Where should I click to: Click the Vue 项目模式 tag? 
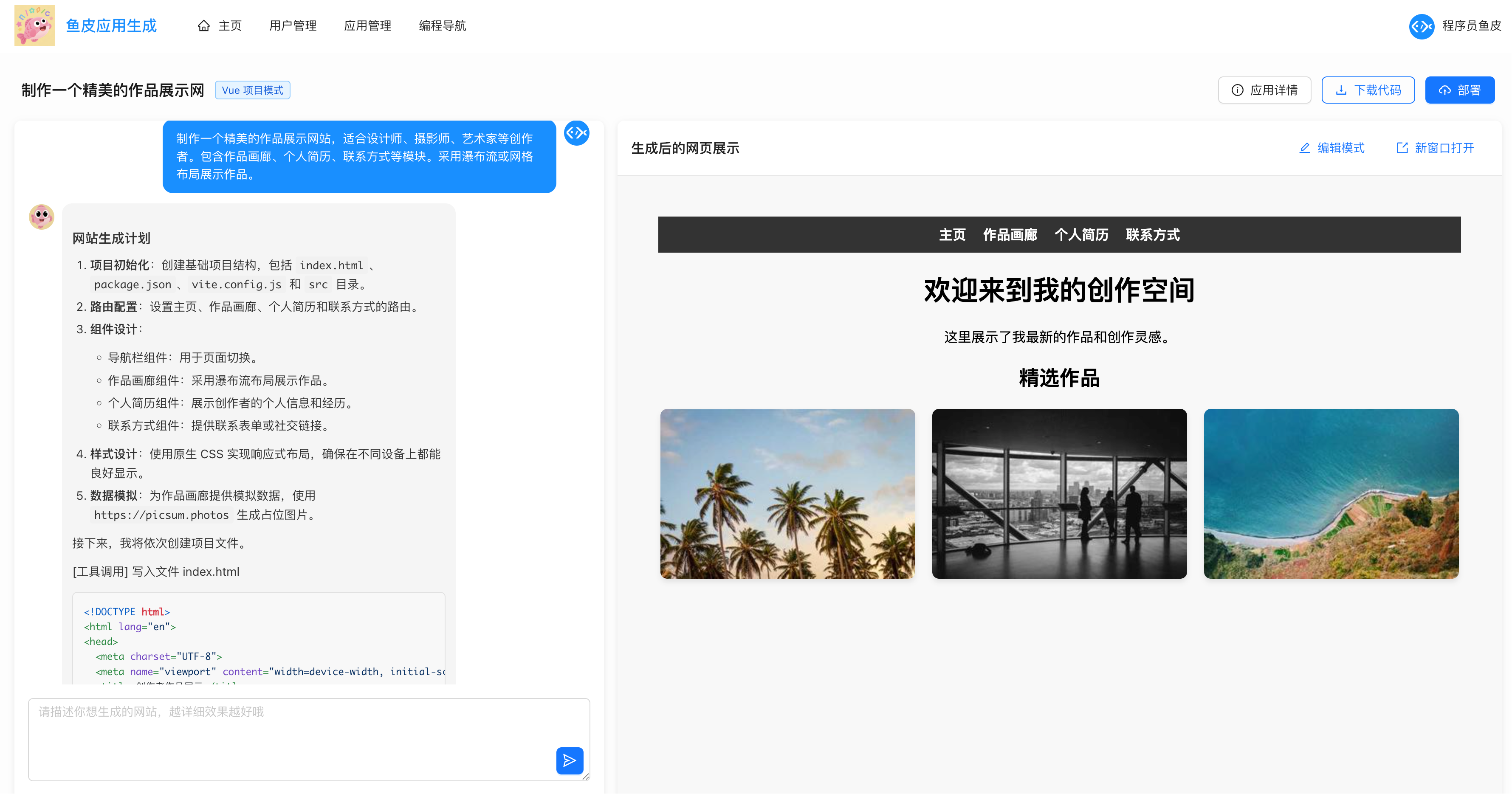tap(252, 90)
